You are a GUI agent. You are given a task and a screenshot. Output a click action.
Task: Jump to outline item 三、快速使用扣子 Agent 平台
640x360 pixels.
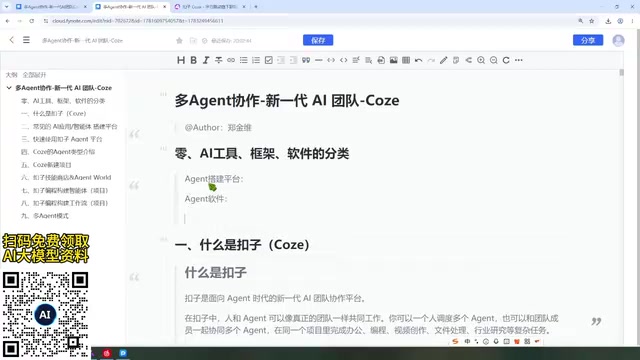[x=62, y=139]
